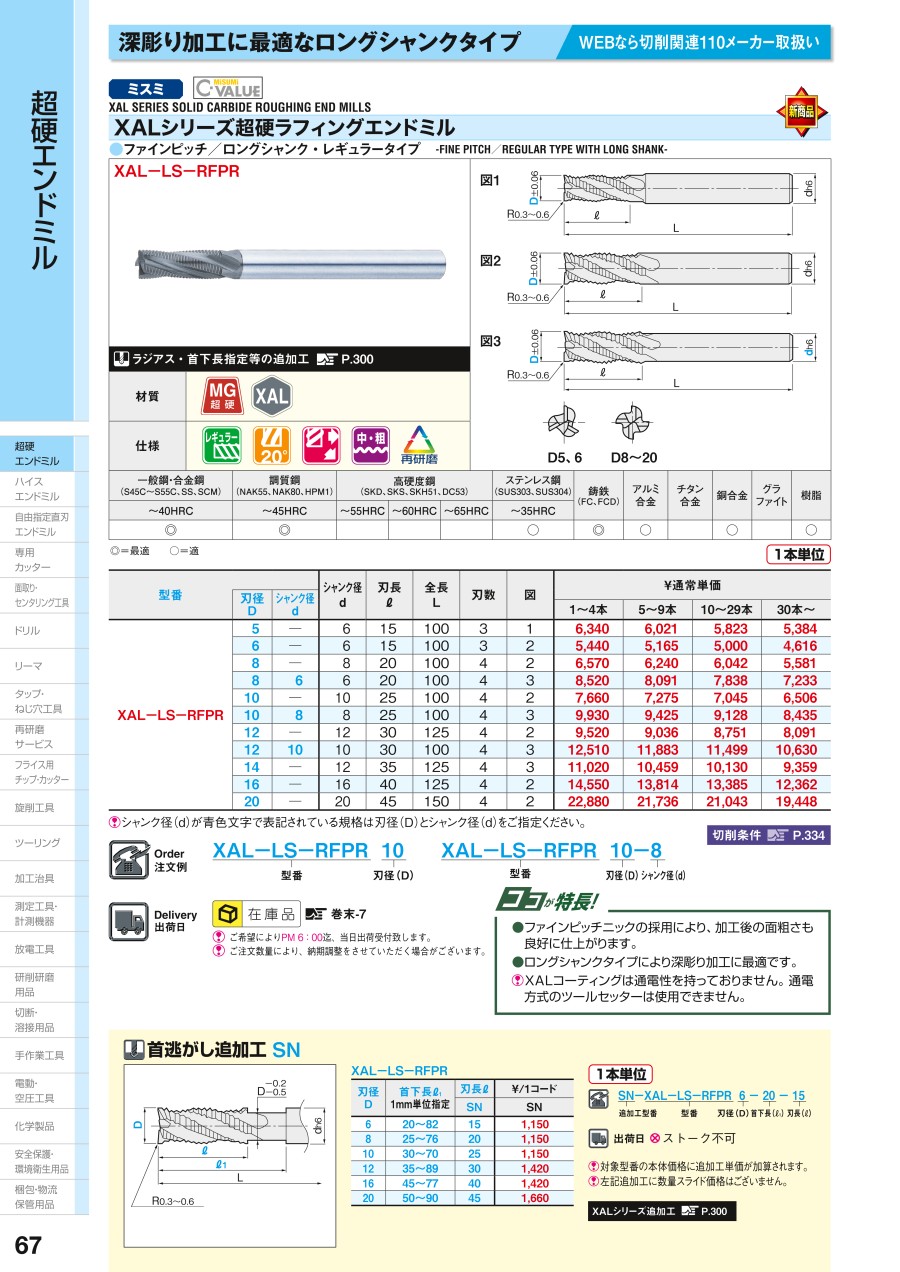This screenshot has height=1272, width=900.
Task: Click the 図3 tool diagram
Action: pyautogui.click(x=664, y=359)
